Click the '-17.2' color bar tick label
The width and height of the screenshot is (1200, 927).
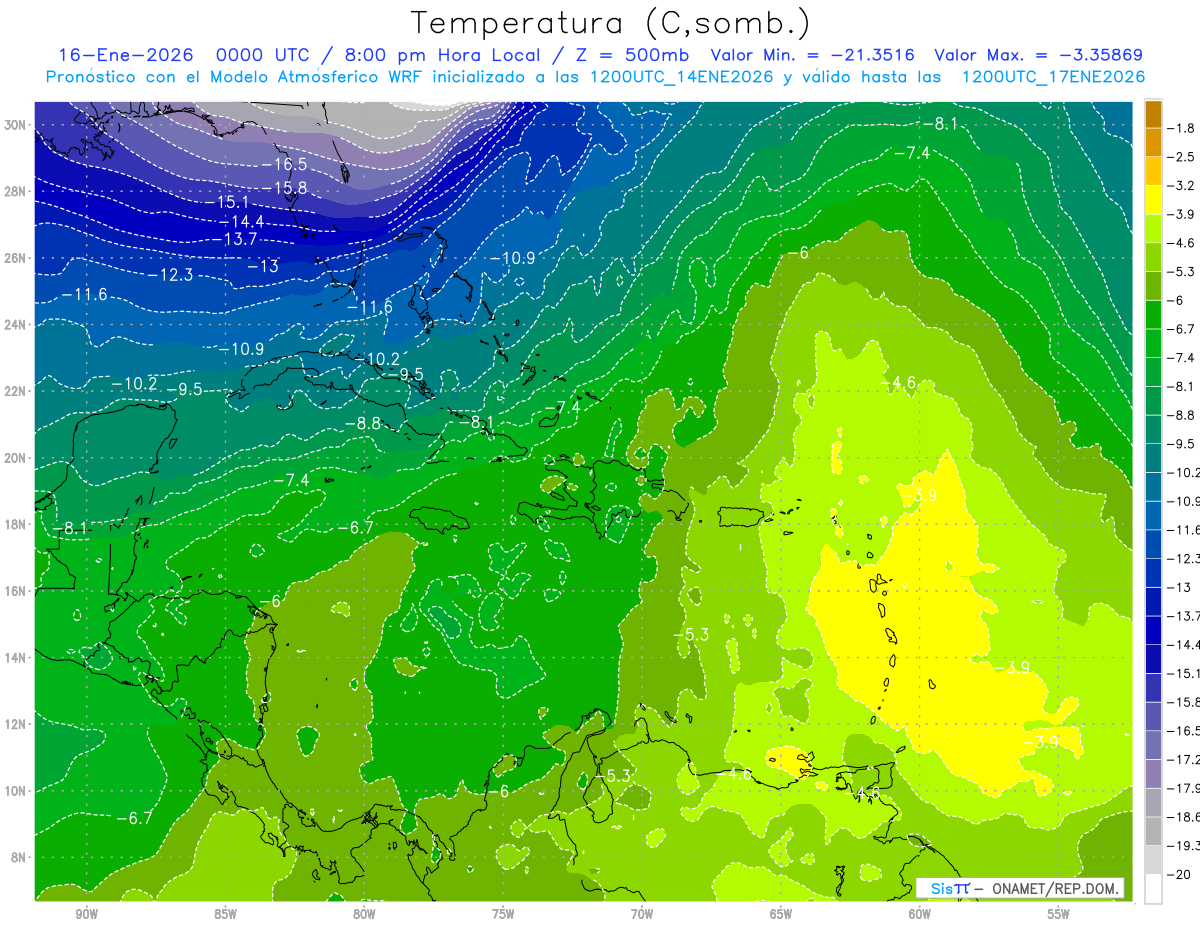coord(1184,760)
